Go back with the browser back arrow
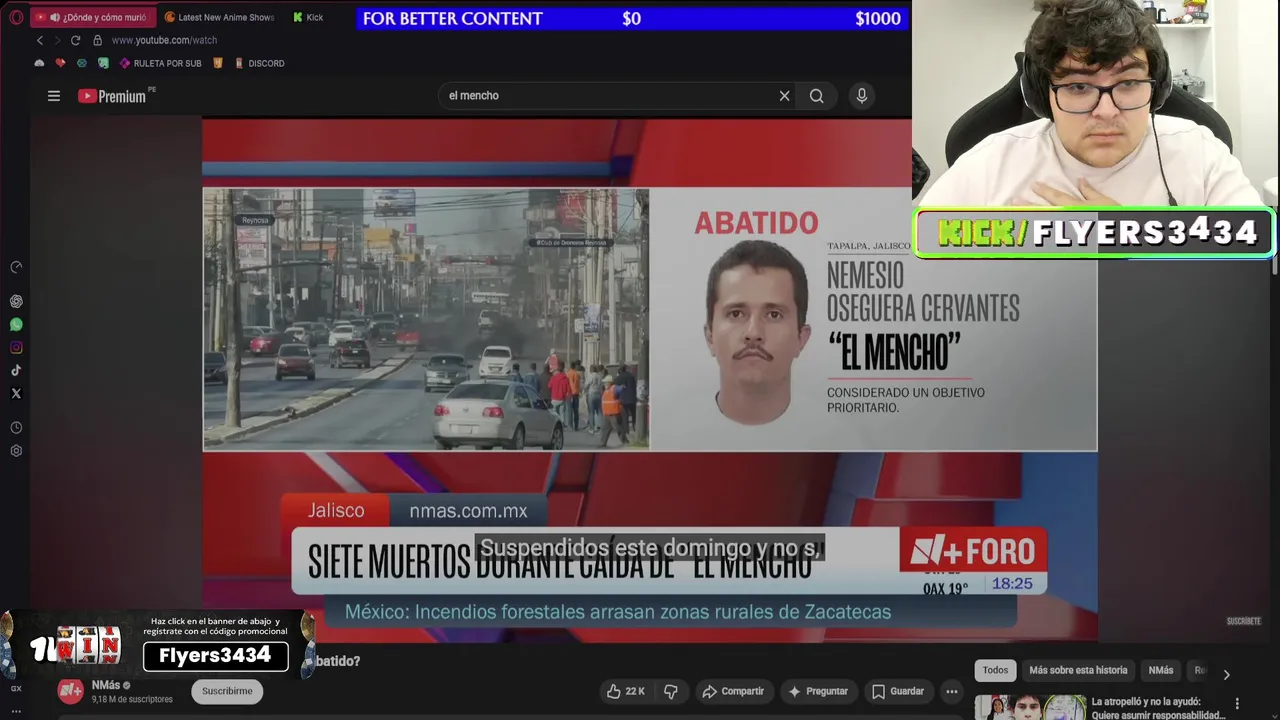Viewport: 1280px width, 720px height. pyautogui.click(x=40, y=40)
